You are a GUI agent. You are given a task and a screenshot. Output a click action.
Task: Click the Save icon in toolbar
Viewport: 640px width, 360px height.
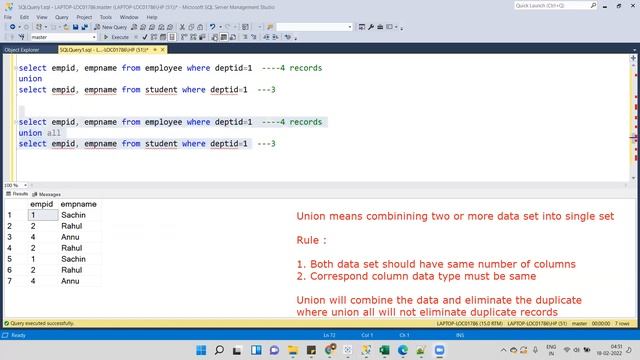[x=76, y=27]
